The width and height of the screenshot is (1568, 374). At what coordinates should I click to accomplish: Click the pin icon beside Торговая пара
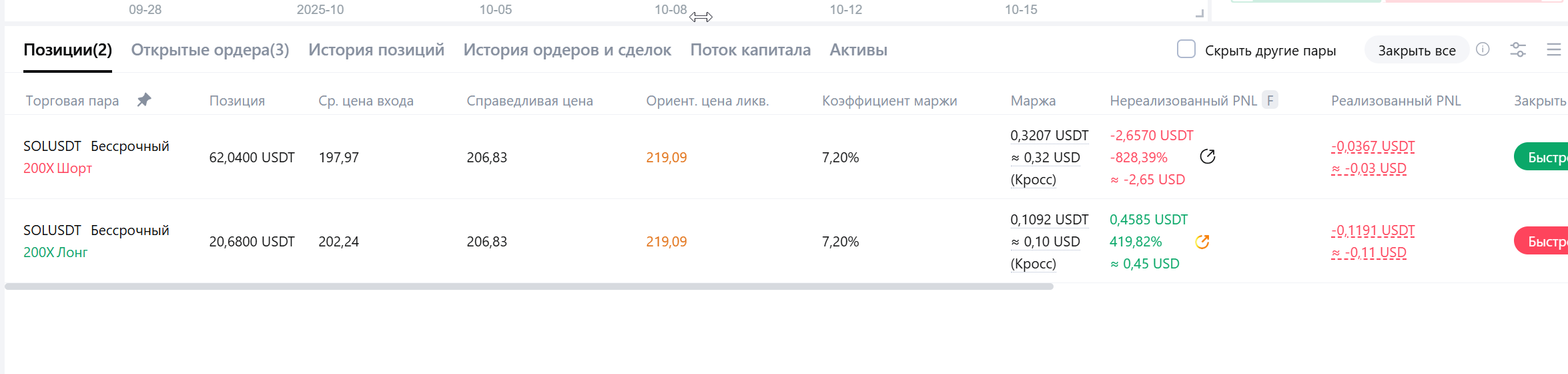pyautogui.click(x=144, y=100)
